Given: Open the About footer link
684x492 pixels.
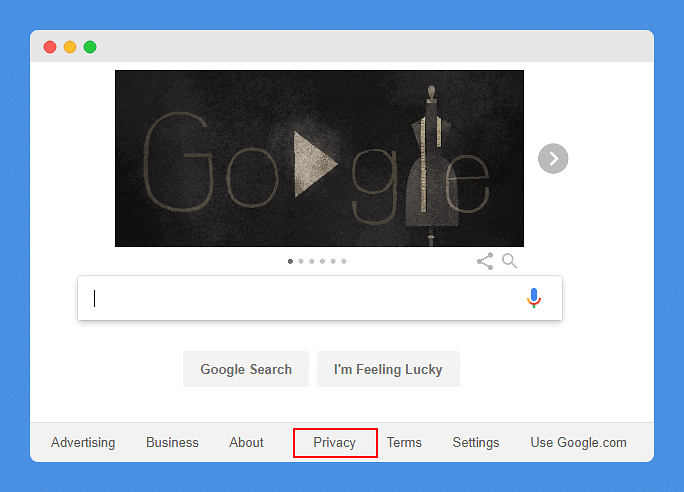Looking at the screenshot, I should [246, 442].
